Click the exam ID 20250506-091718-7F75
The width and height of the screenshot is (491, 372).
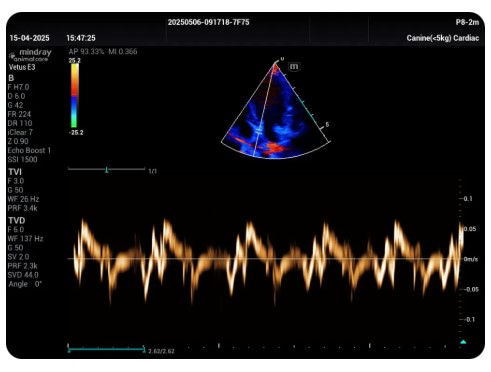click(208, 22)
